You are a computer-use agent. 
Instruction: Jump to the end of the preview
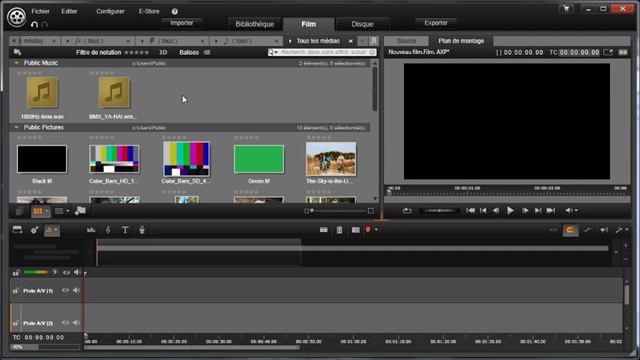point(551,211)
